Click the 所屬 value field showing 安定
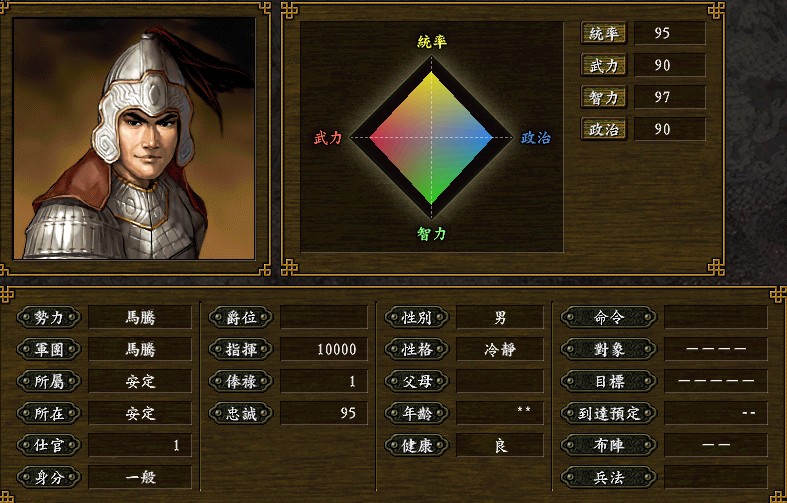This screenshot has width=787, height=503. click(140, 382)
